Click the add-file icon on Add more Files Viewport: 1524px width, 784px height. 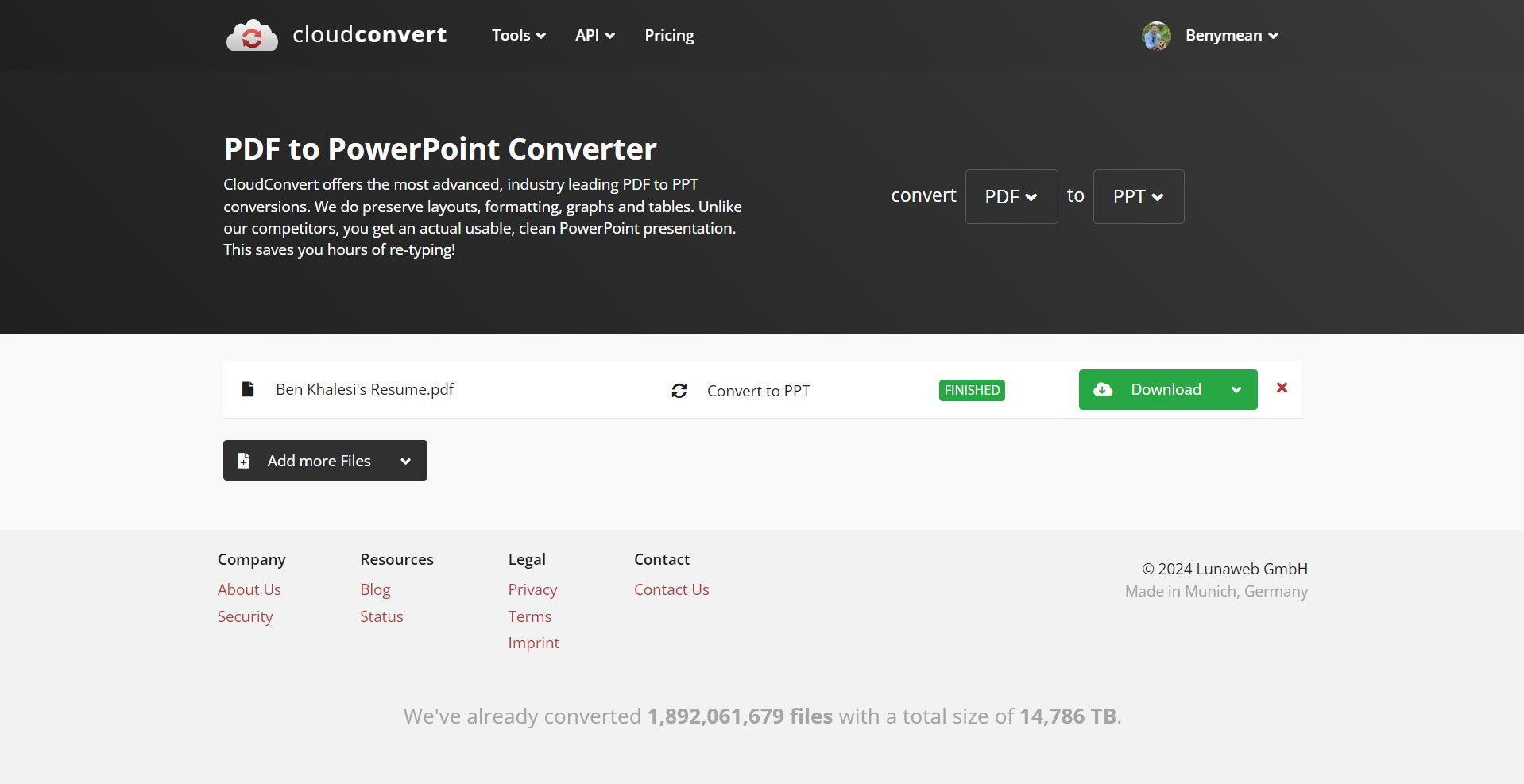coord(242,460)
